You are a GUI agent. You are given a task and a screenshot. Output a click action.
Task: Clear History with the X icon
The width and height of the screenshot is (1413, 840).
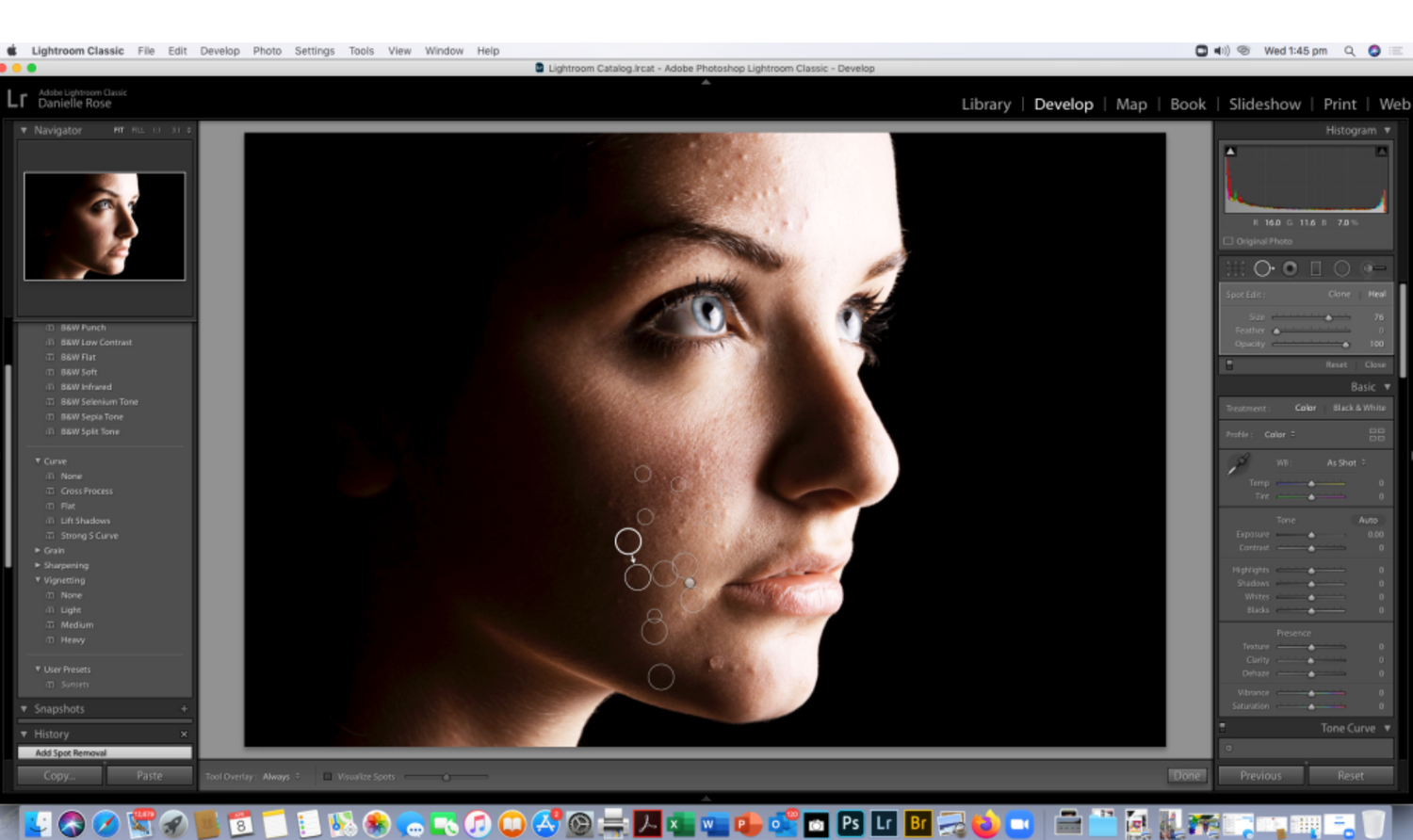pyautogui.click(x=184, y=734)
